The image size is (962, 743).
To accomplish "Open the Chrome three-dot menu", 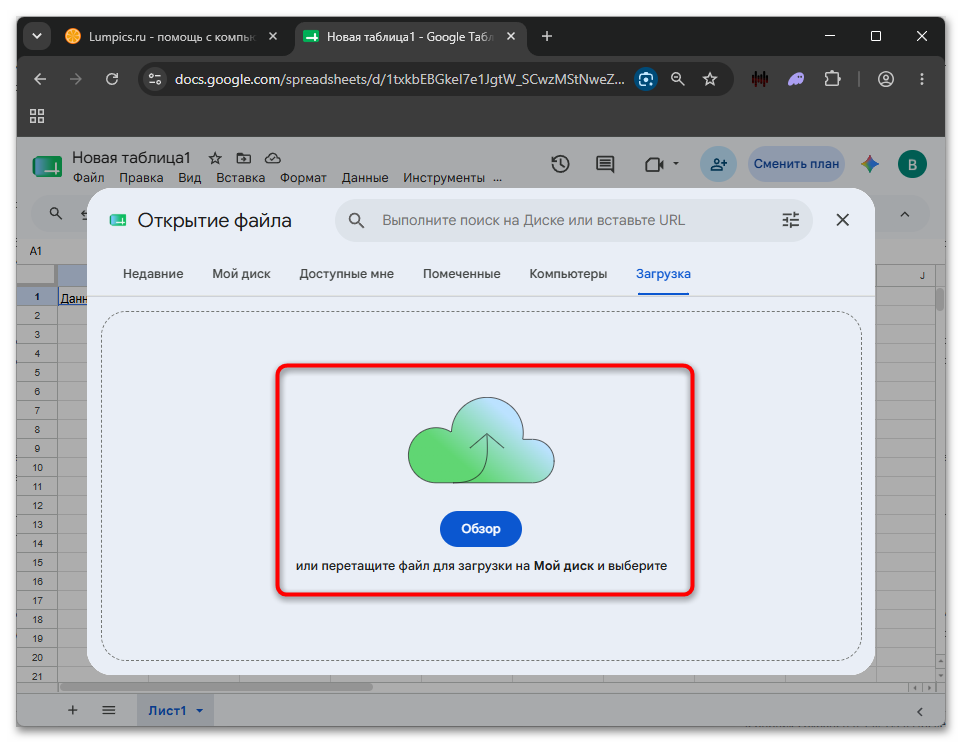I will [922, 79].
